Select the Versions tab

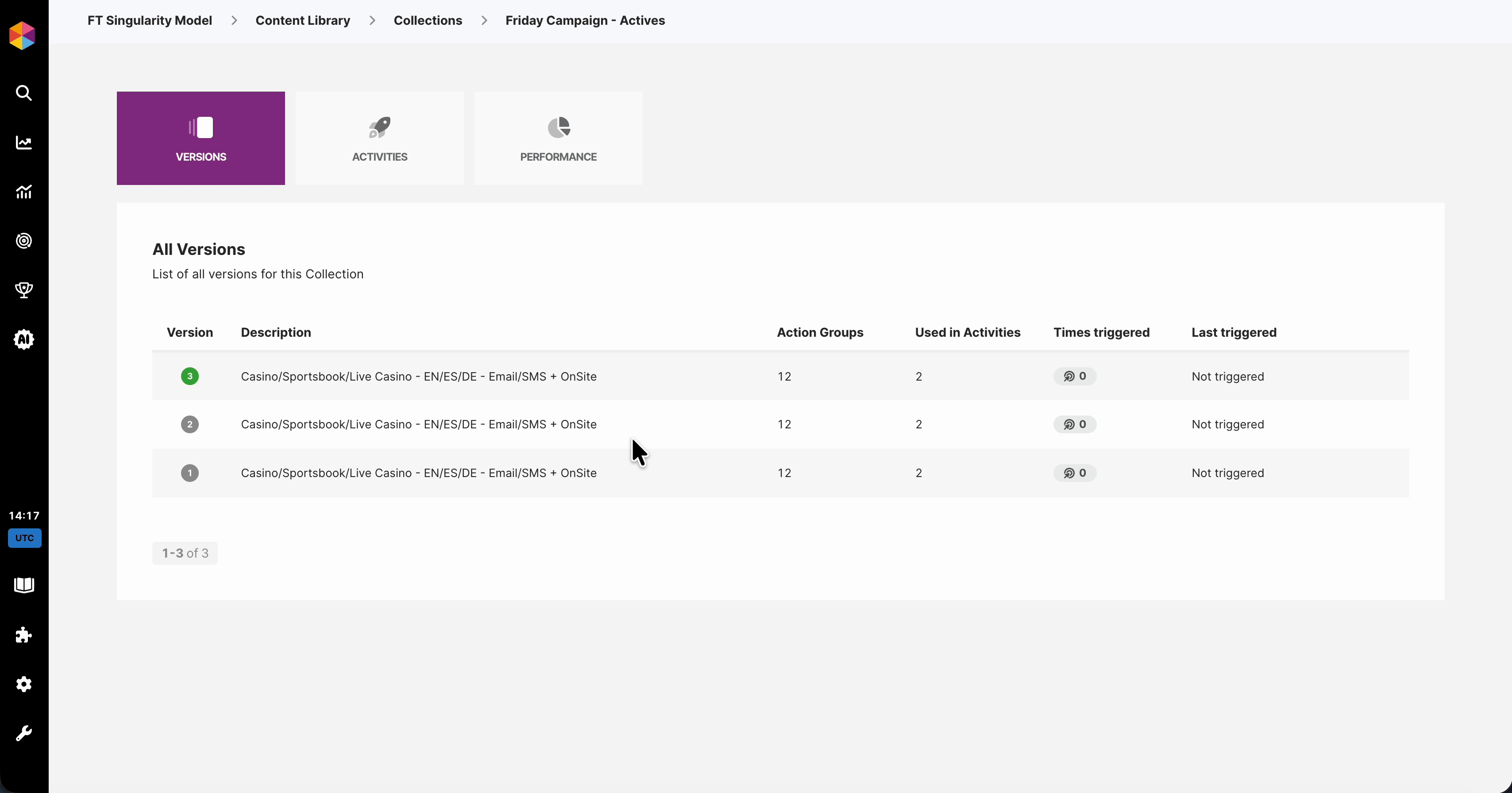pos(201,138)
